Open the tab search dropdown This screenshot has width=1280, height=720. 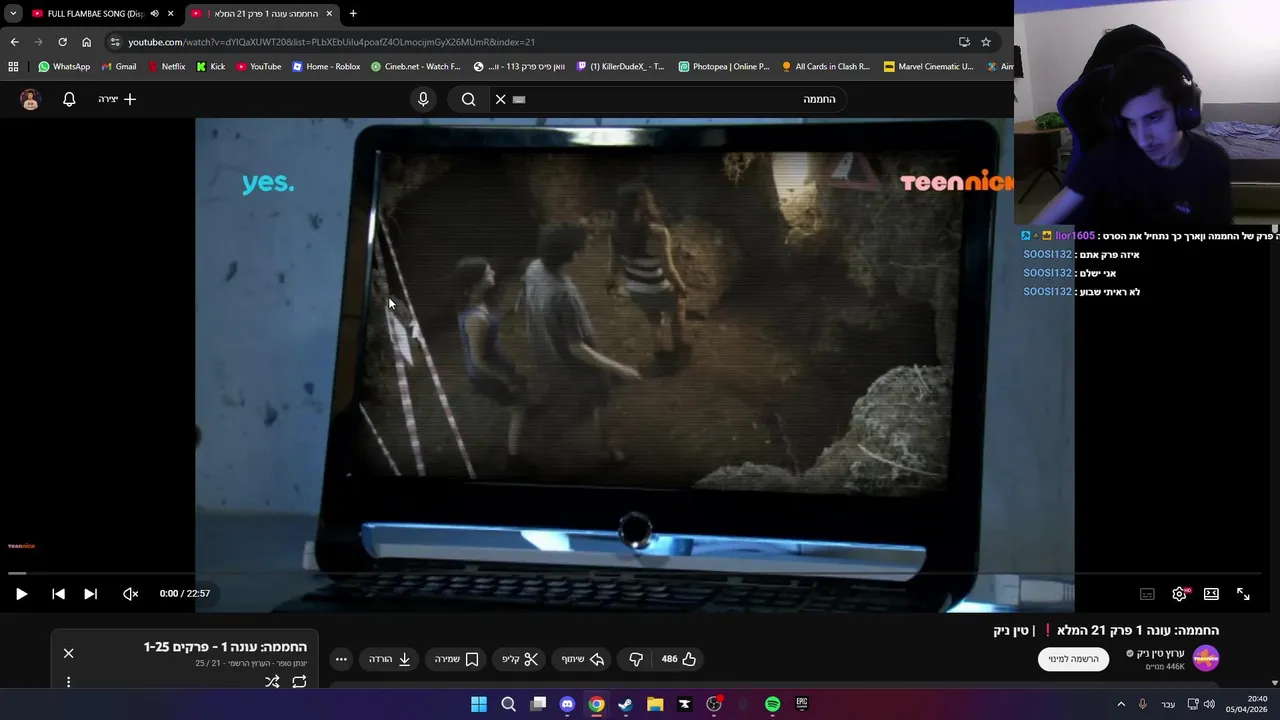(x=13, y=13)
